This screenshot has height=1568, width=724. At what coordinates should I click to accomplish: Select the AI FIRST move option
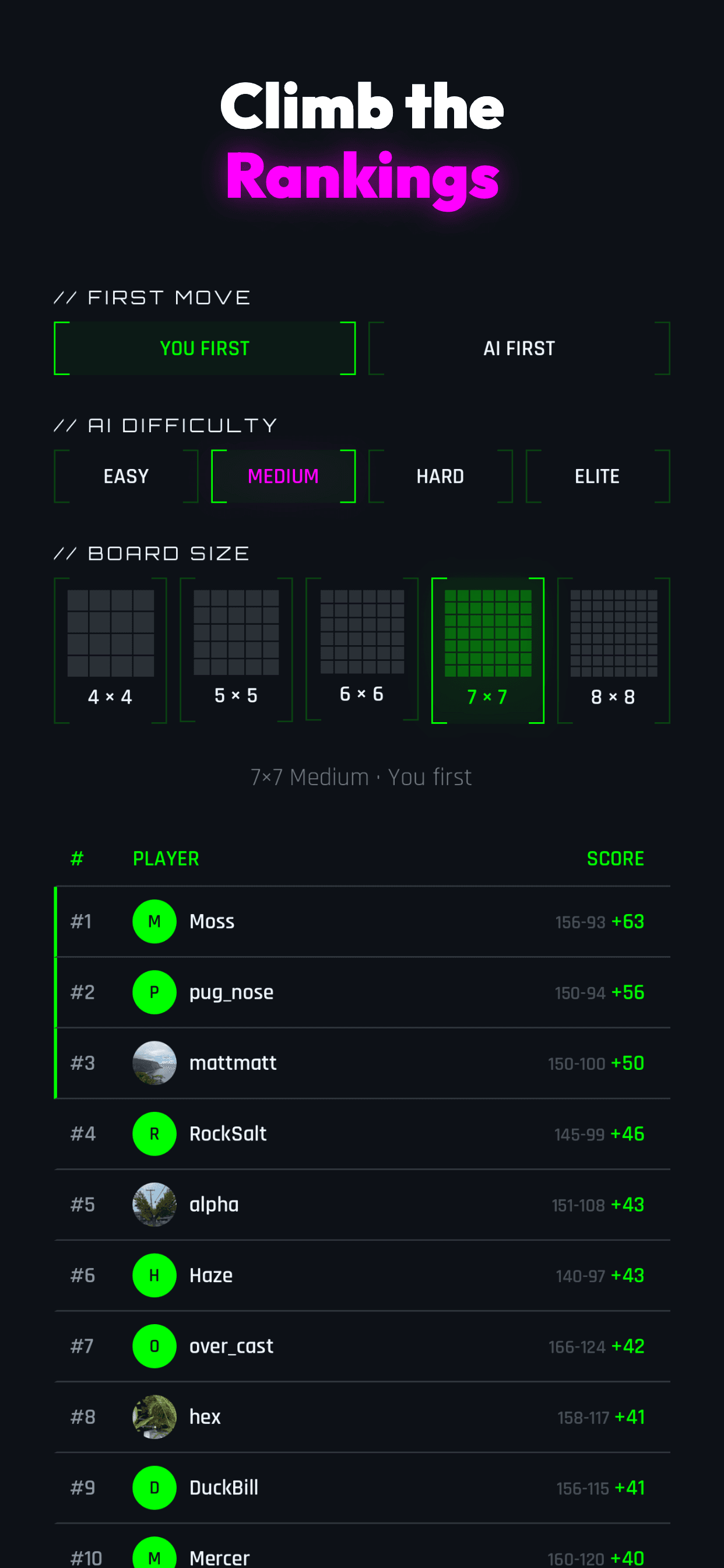[519, 348]
